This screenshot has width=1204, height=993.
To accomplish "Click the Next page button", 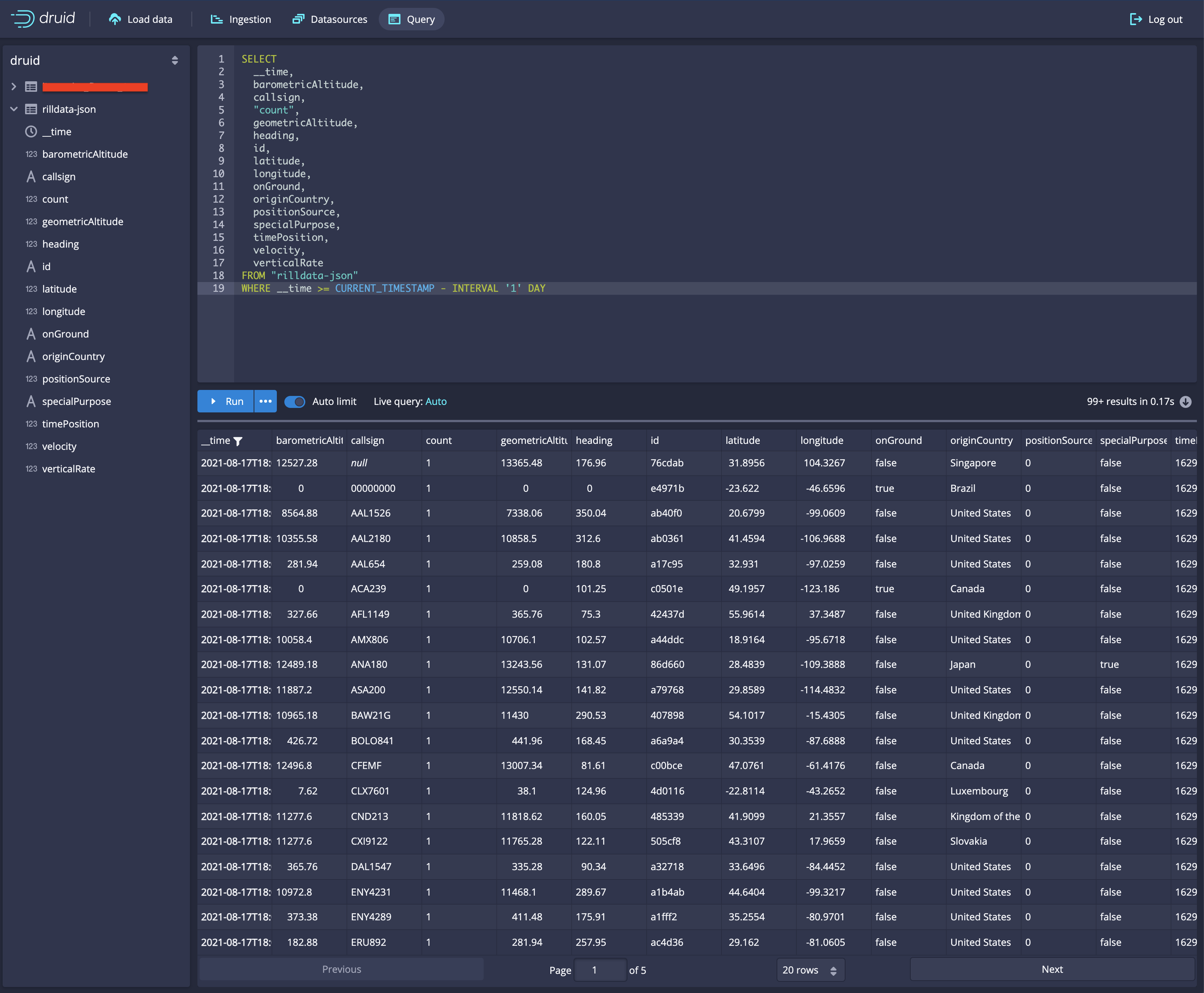I will coord(1052,969).
